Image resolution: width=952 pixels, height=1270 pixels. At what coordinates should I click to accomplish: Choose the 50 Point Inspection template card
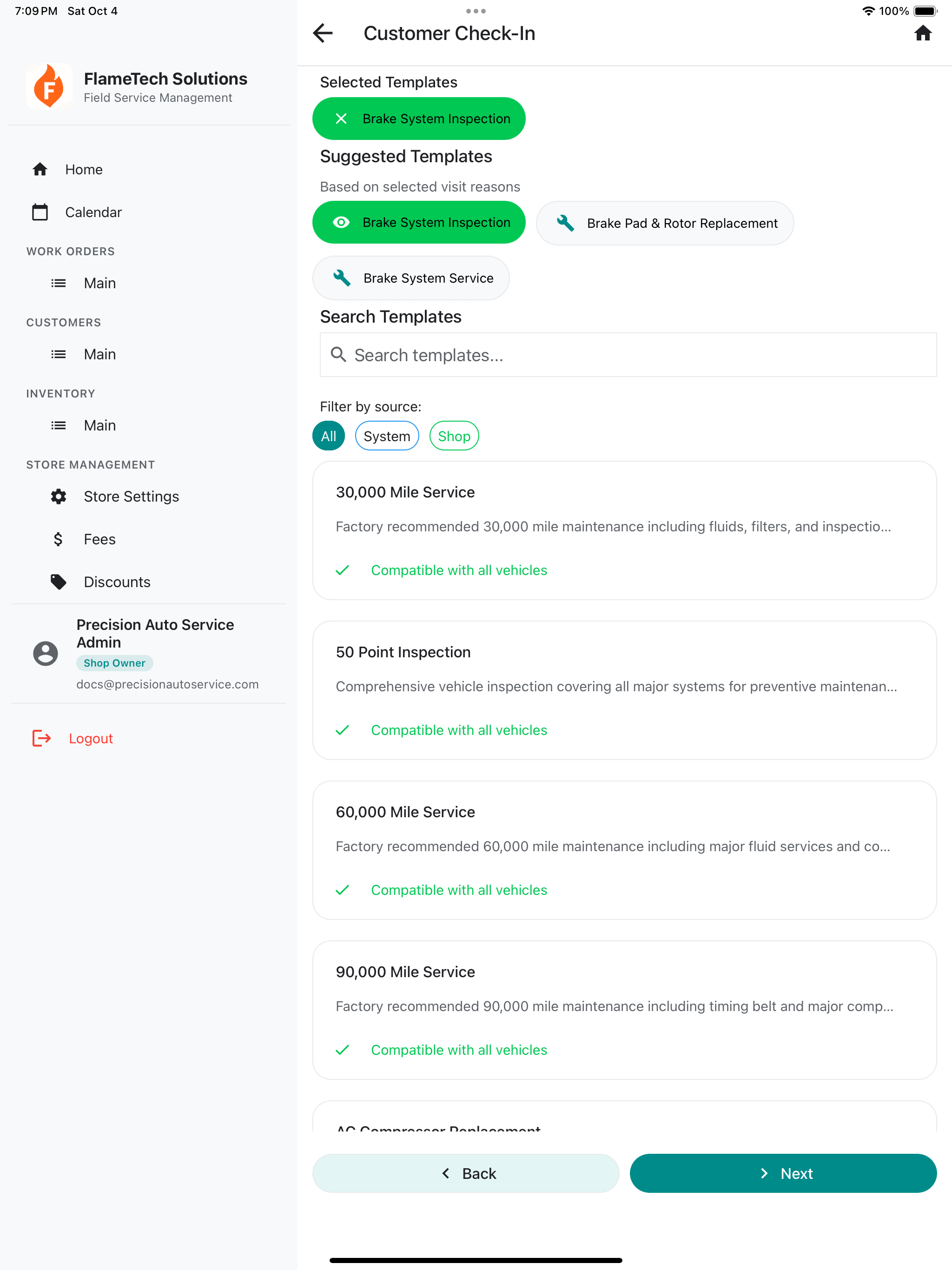[x=624, y=690]
